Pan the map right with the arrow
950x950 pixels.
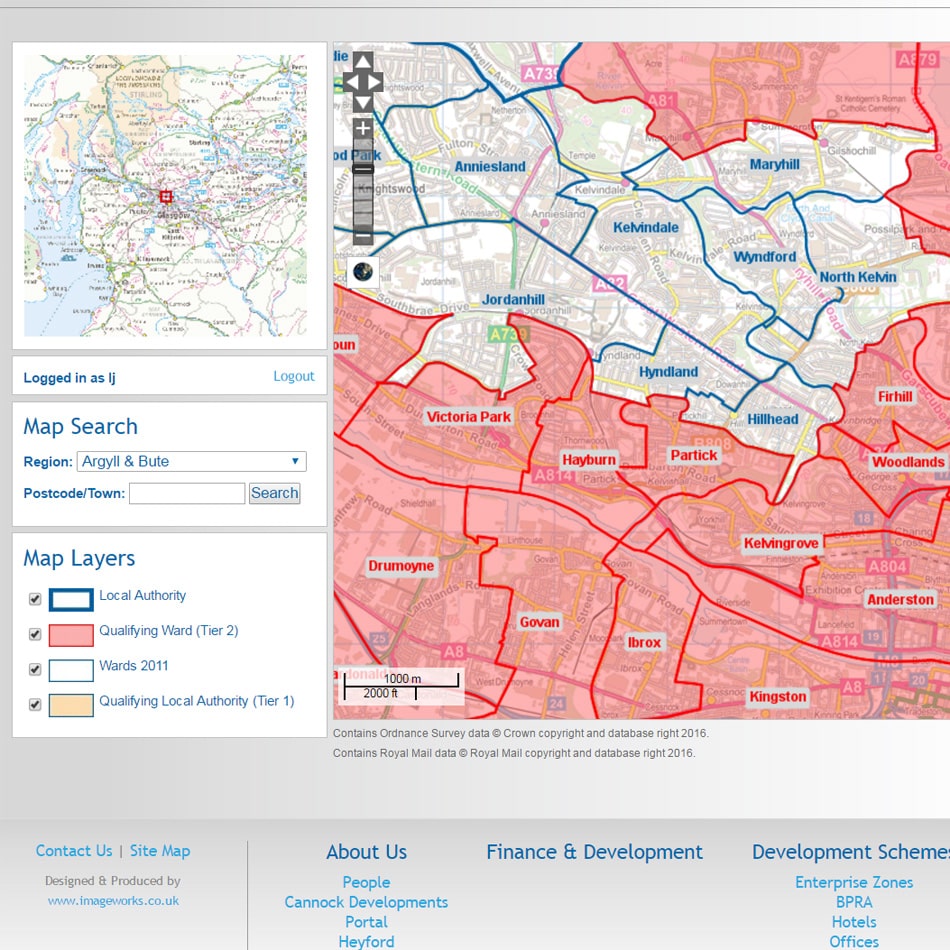tap(376, 82)
